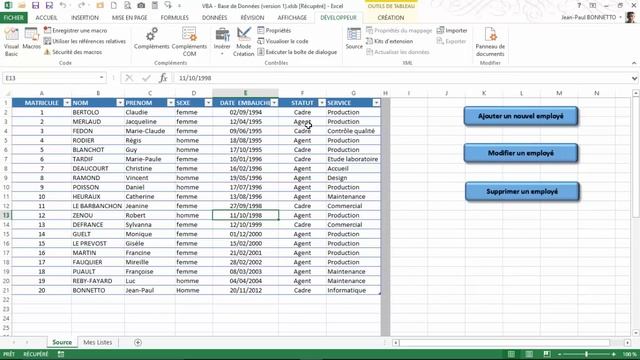Open MATRICULE column filter dropdown
Image resolution: width=640 pixels, height=360 pixels.
pos(67,103)
